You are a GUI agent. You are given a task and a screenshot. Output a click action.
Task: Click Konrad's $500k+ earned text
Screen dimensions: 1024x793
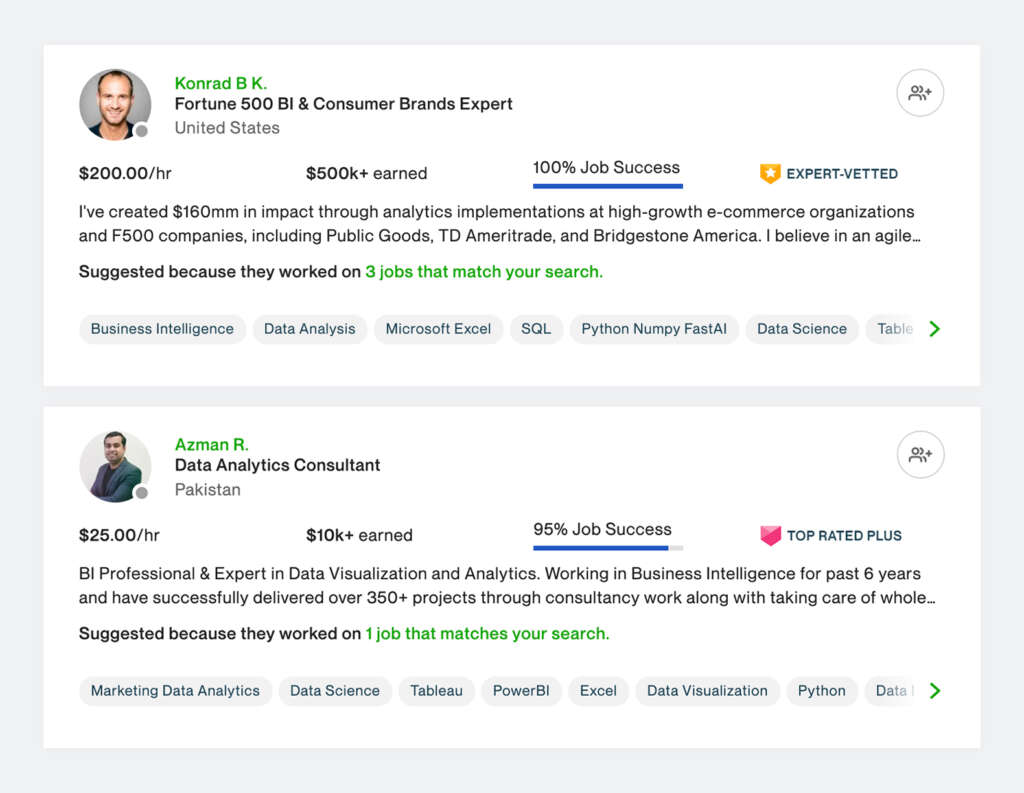click(x=367, y=172)
